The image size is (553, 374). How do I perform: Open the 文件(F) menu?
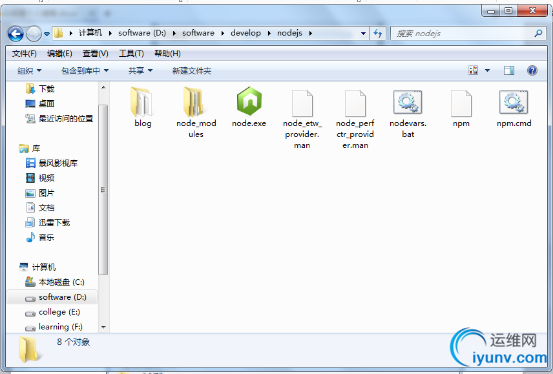pos(24,54)
